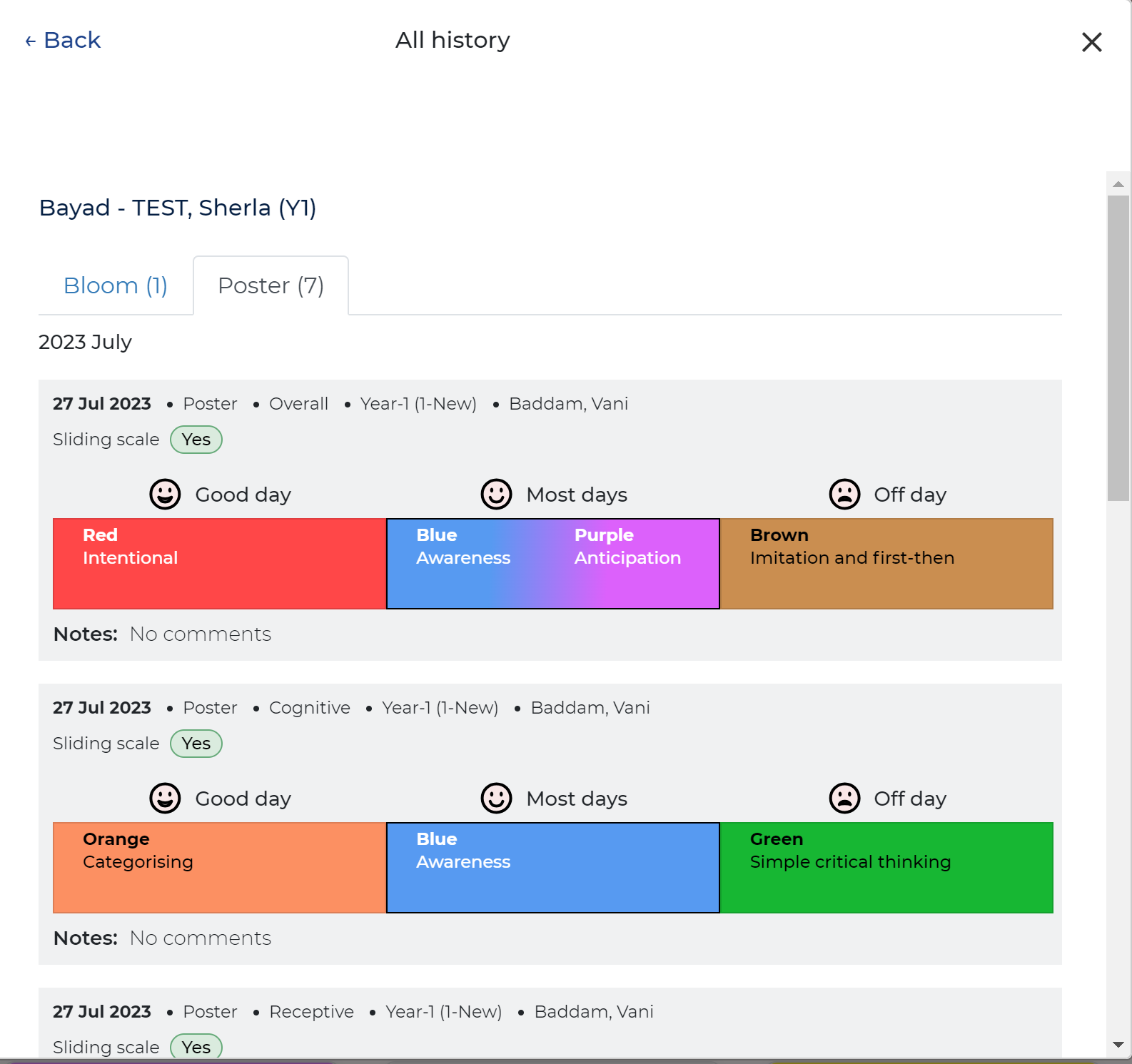Click Off day sad face in Cognitive entry
The height and width of the screenshot is (1064, 1132).
point(844,798)
